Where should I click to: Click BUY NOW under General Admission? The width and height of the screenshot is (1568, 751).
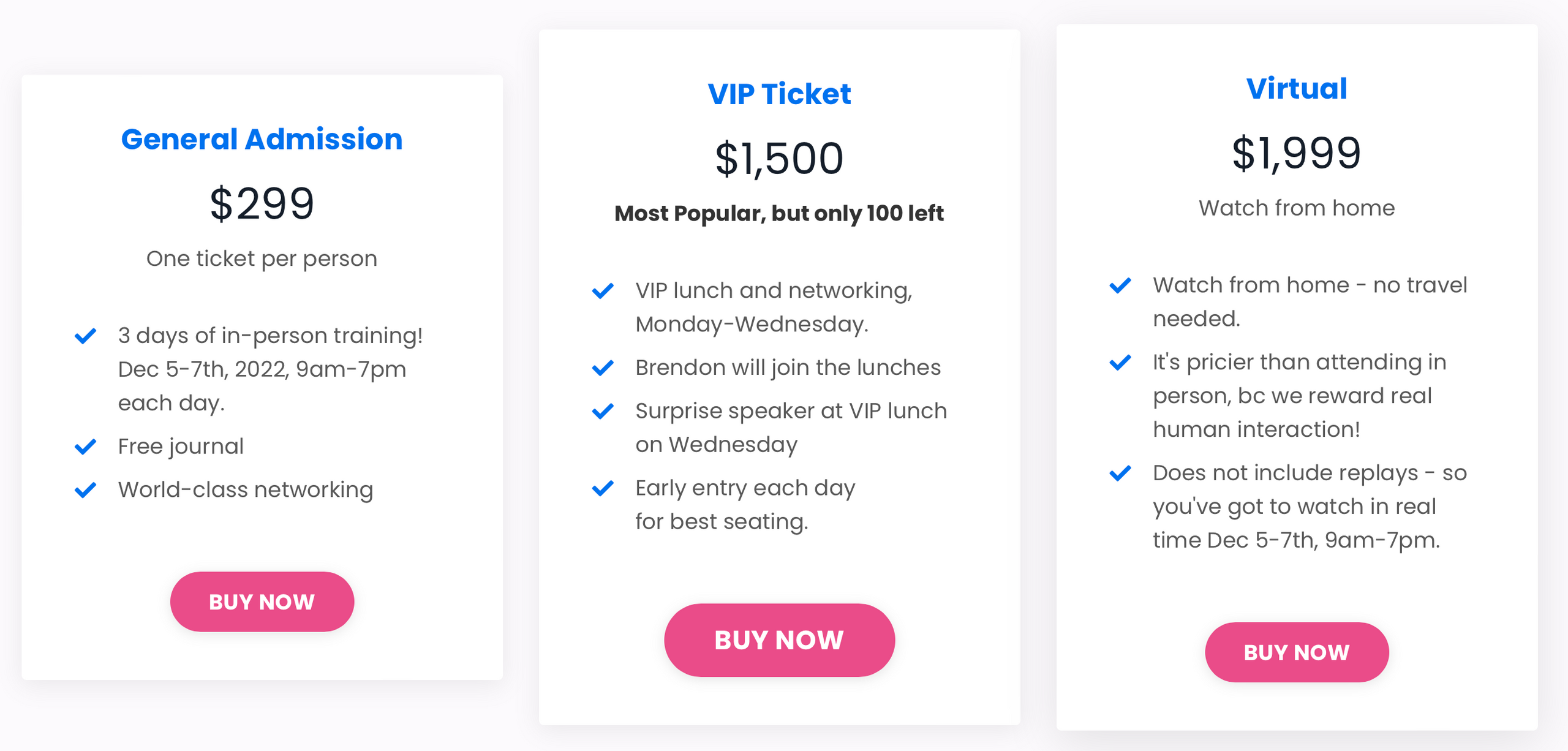coord(262,602)
